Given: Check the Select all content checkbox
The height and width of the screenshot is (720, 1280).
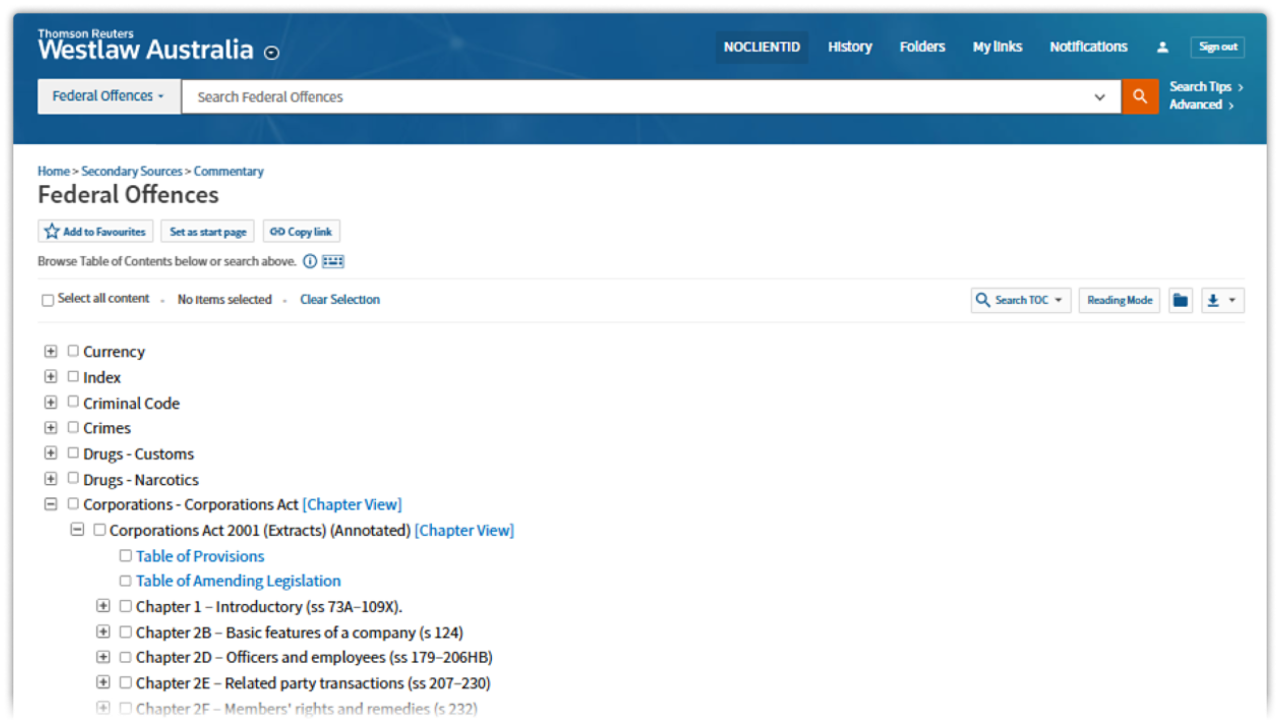Looking at the screenshot, I should click(x=47, y=300).
